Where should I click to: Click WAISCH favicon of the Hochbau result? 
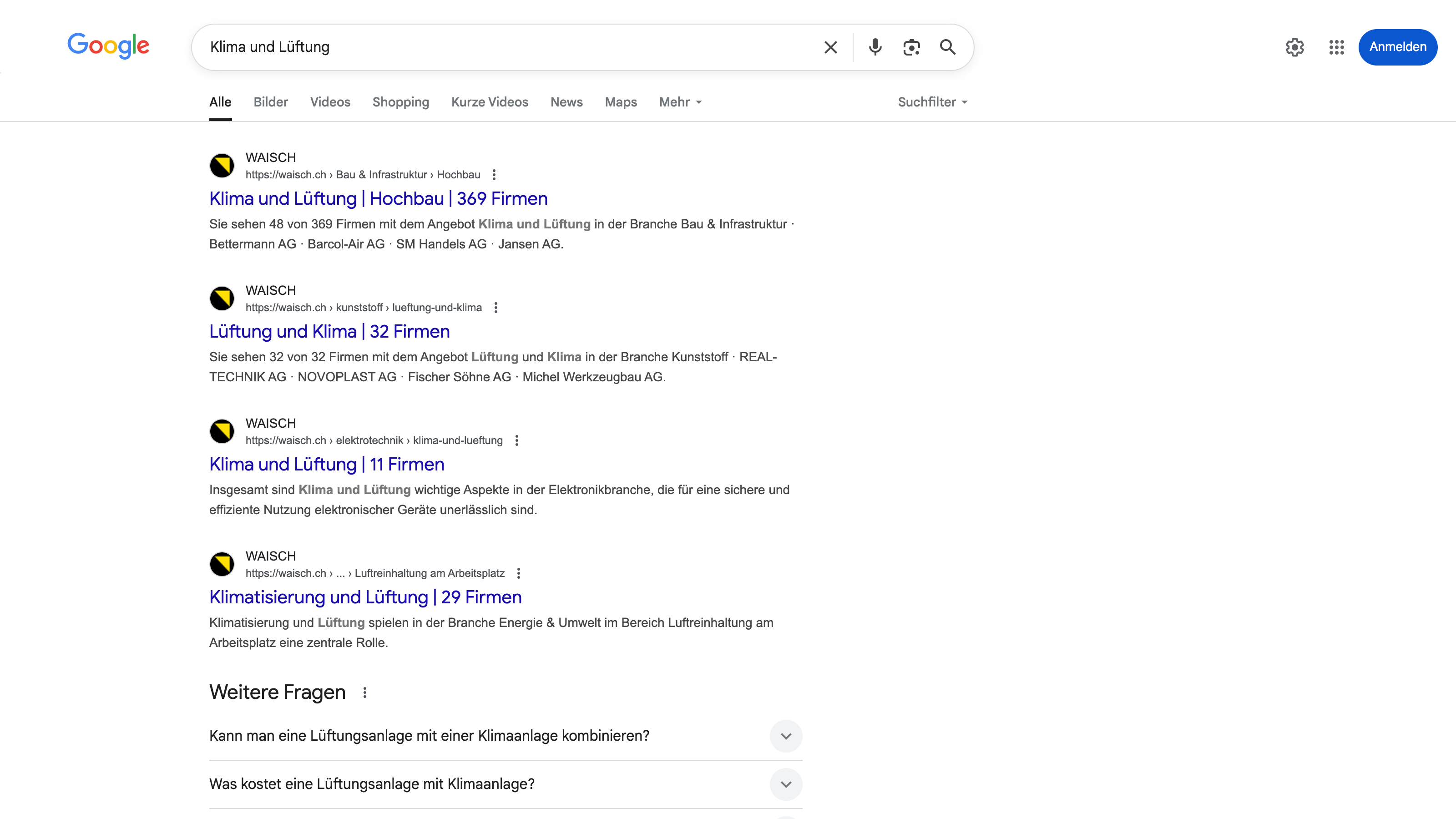click(222, 166)
